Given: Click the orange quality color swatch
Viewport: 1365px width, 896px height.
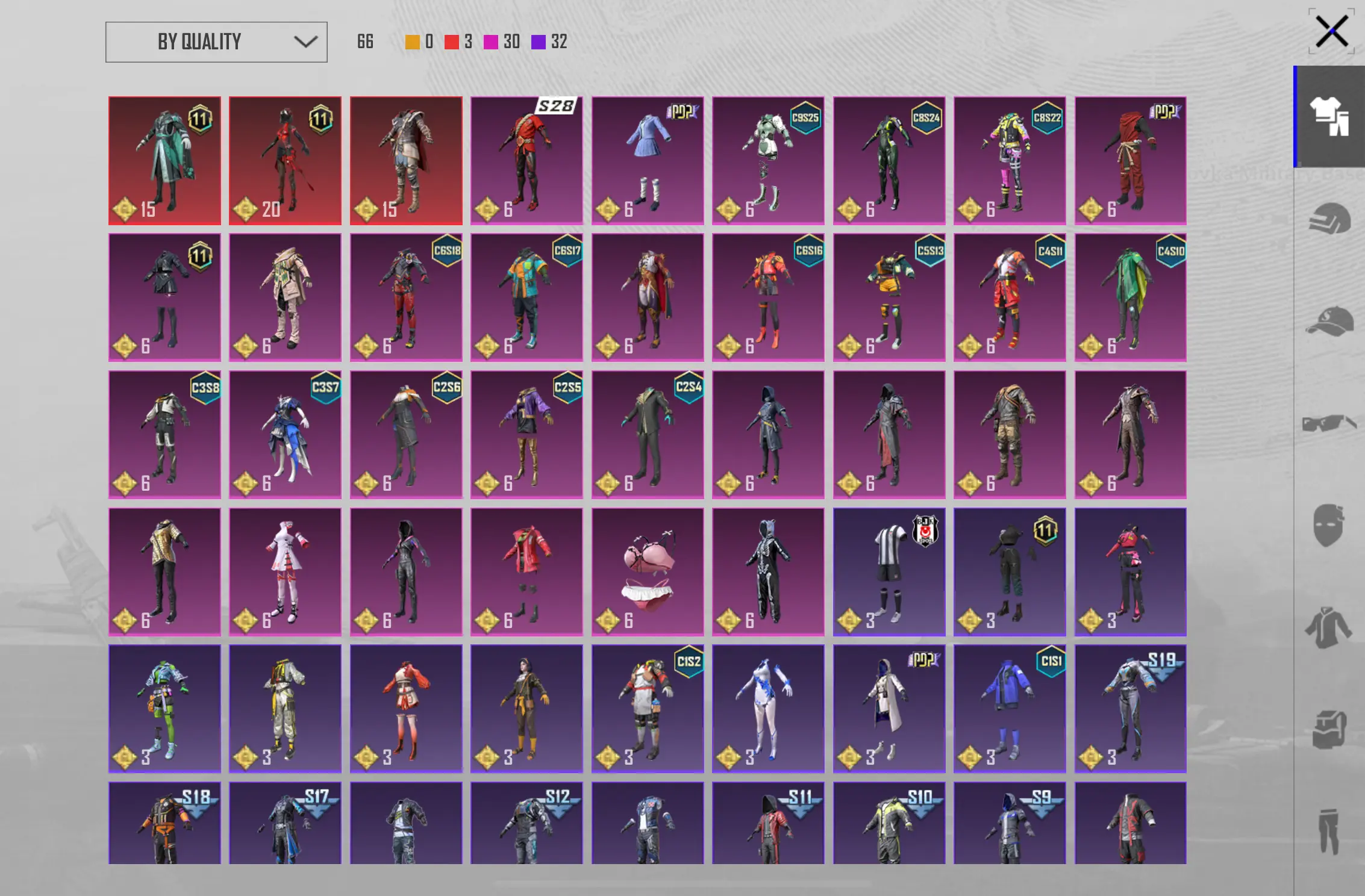Looking at the screenshot, I should pyautogui.click(x=412, y=42).
